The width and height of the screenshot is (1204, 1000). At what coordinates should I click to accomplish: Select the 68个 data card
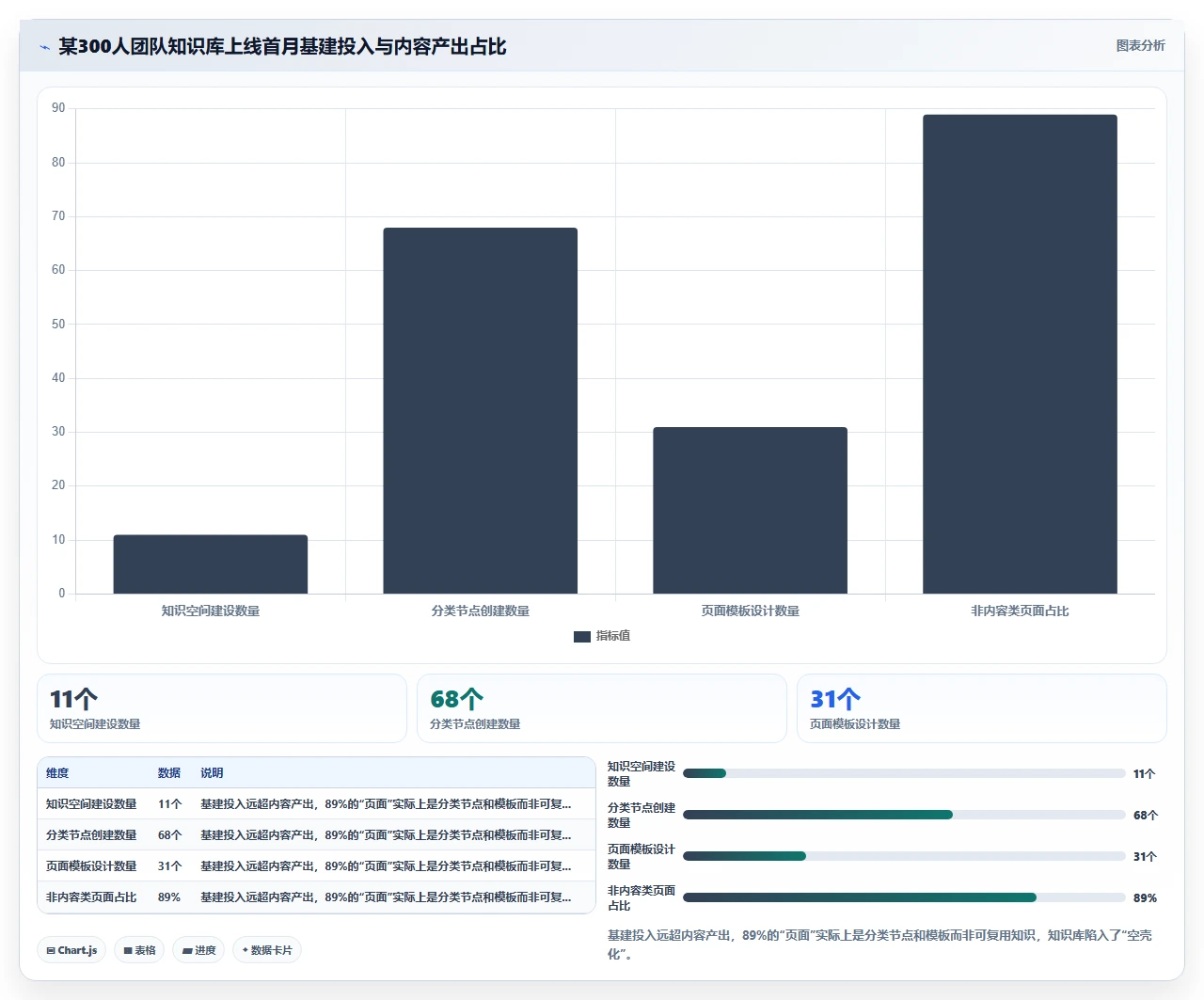pos(602,708)
